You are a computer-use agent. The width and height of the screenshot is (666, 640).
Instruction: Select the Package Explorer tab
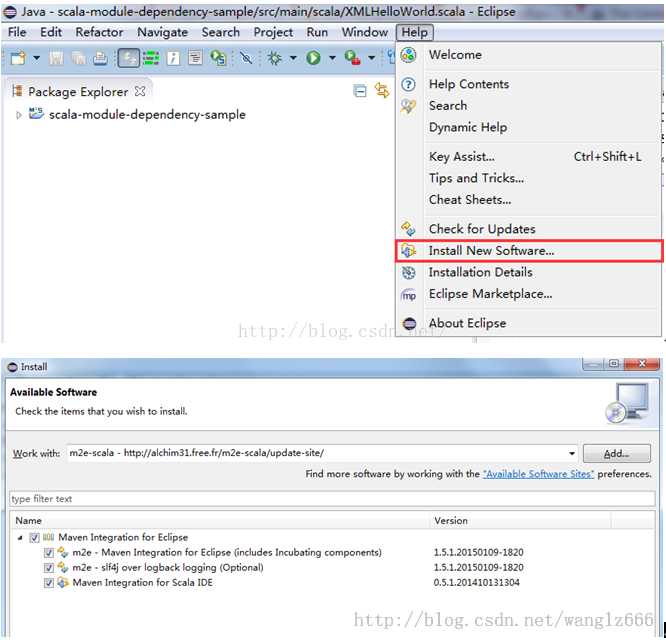click(x=78, y=92)
